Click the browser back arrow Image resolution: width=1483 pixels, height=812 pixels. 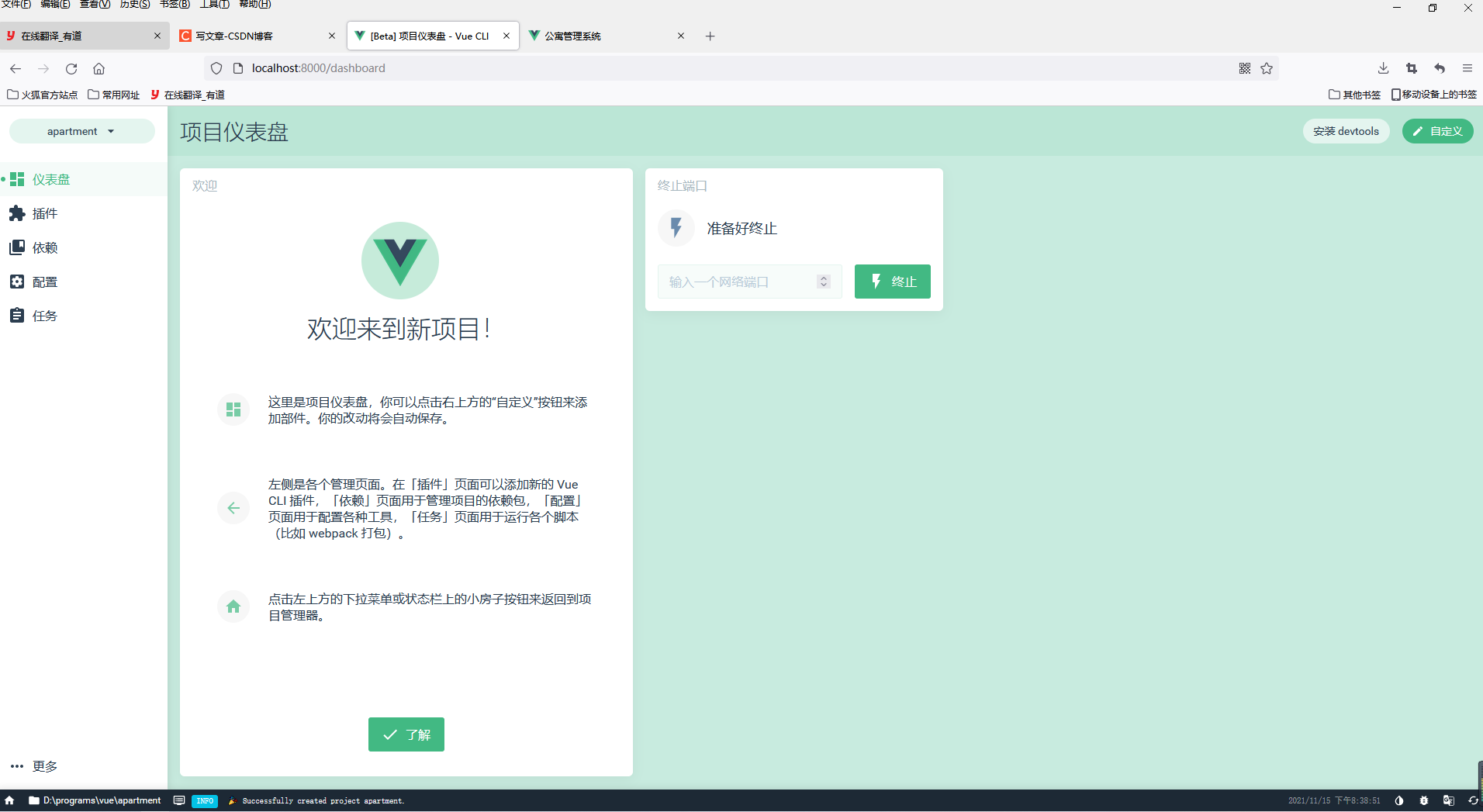[16, 68]
